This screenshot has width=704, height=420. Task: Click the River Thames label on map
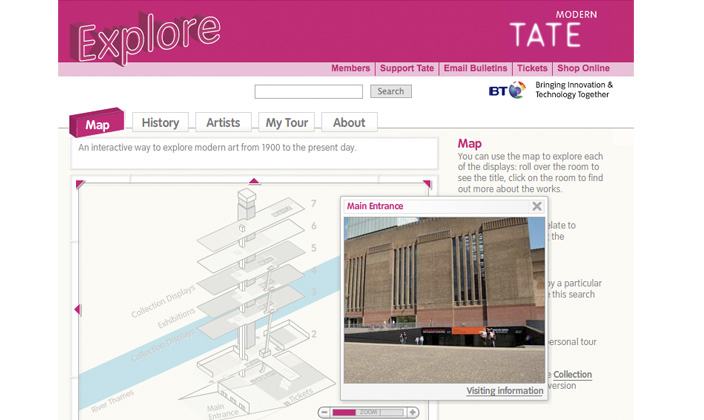click(113, 401)
